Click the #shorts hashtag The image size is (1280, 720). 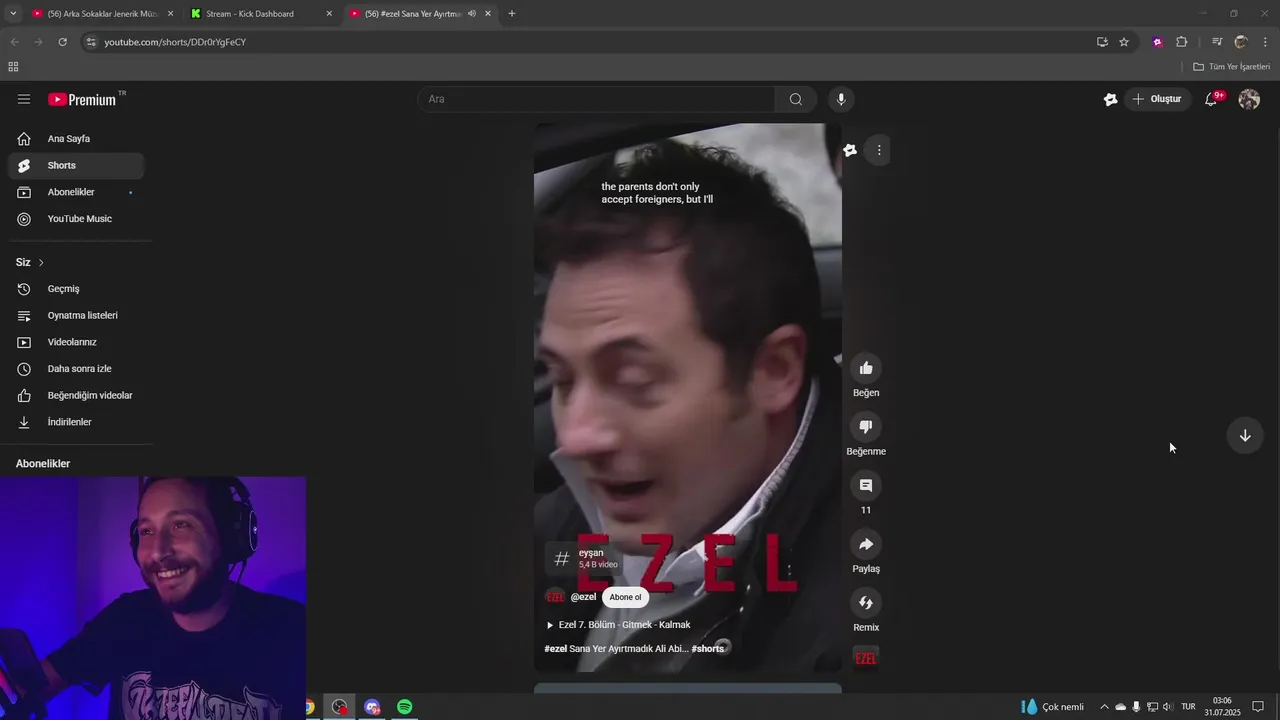(x=708, y=649)
